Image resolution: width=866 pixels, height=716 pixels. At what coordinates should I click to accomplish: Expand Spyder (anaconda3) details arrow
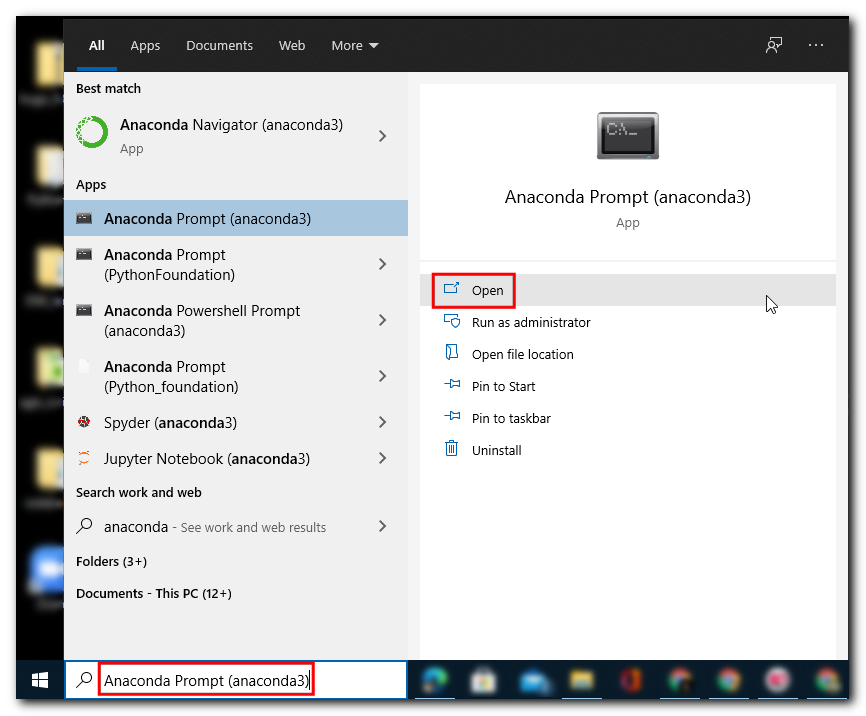(x=382, y=422)
